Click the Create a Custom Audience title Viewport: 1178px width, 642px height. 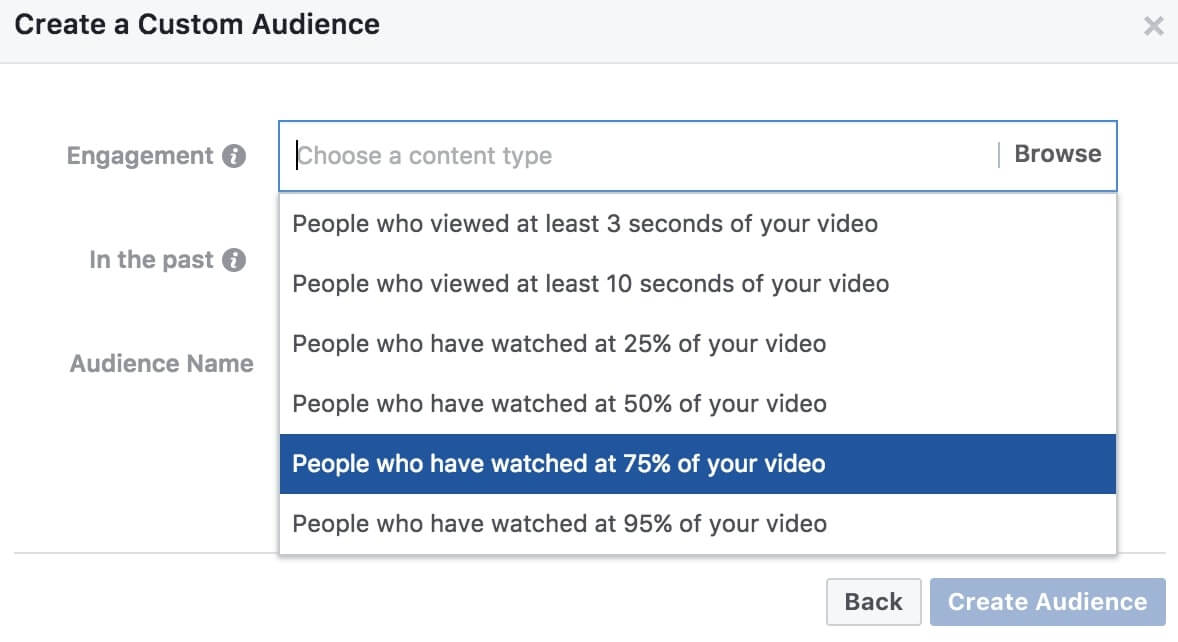197,25
